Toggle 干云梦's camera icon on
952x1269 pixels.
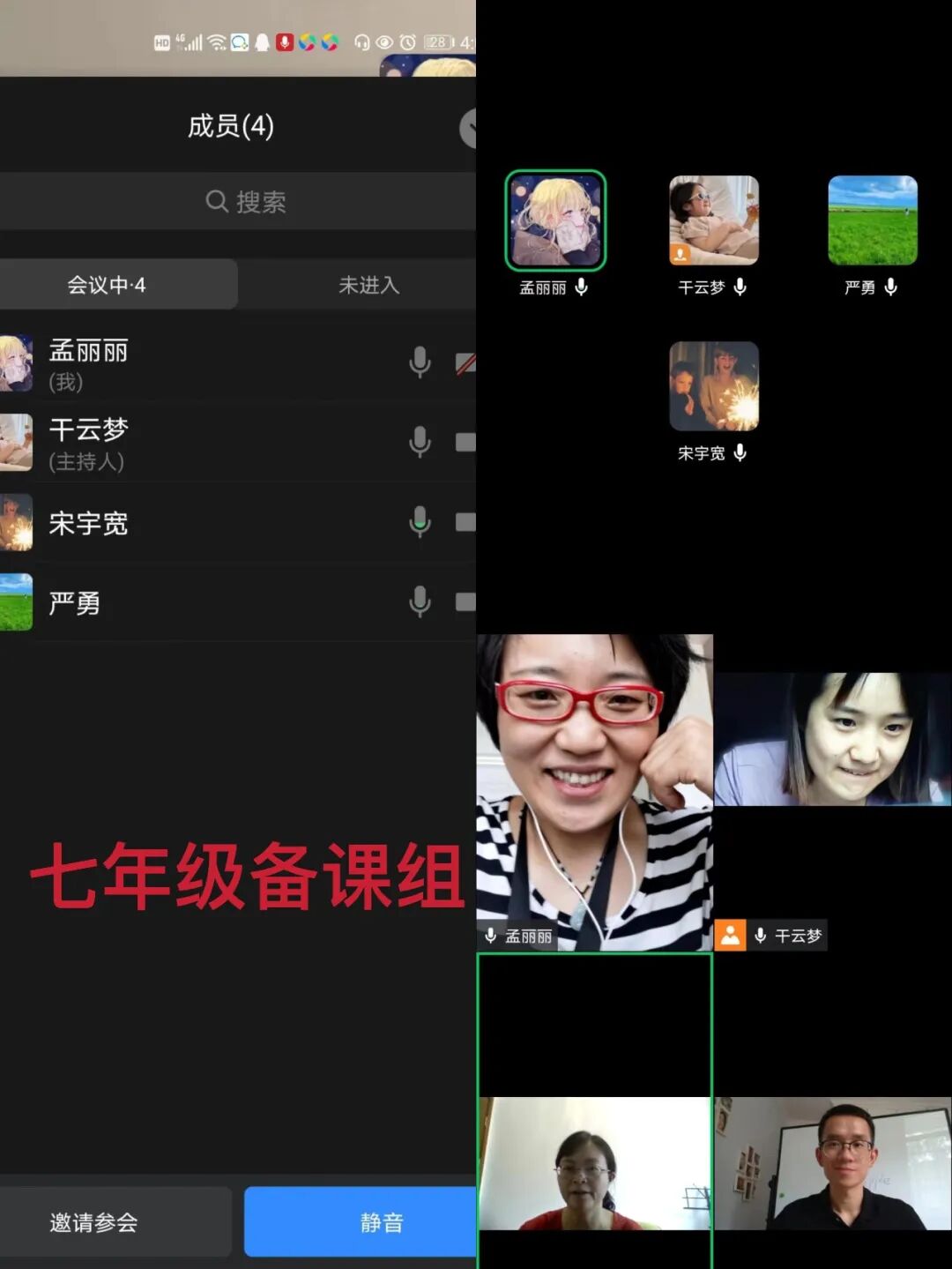[x=465, y=441]
